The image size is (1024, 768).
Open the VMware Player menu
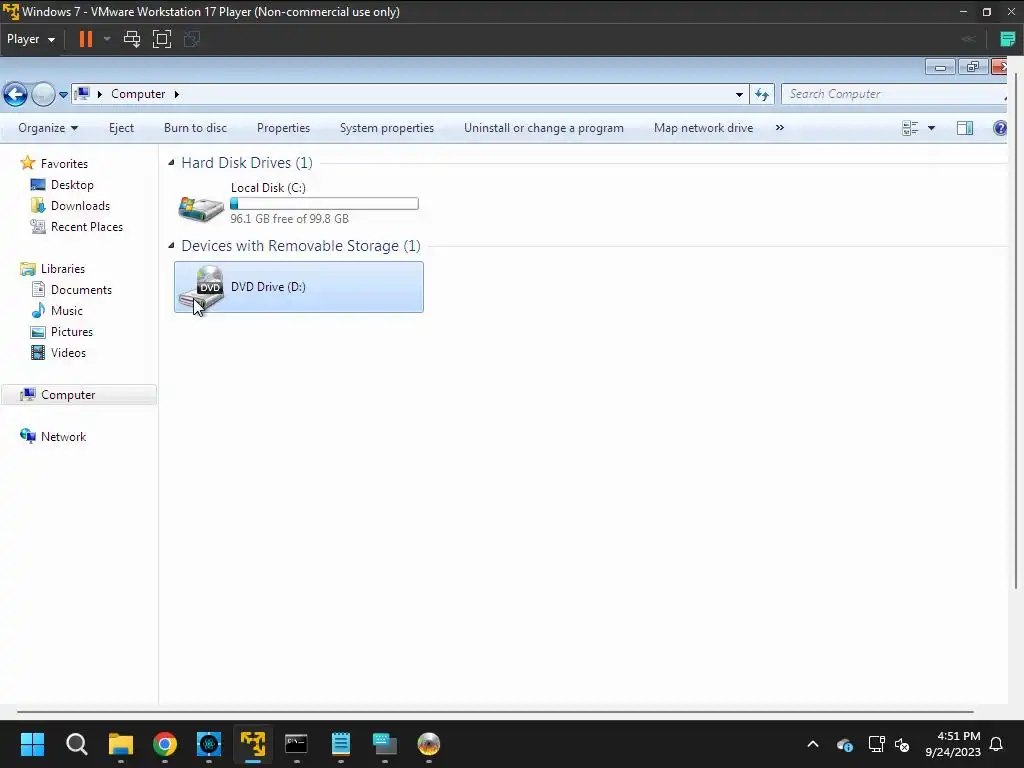(31, 39)
